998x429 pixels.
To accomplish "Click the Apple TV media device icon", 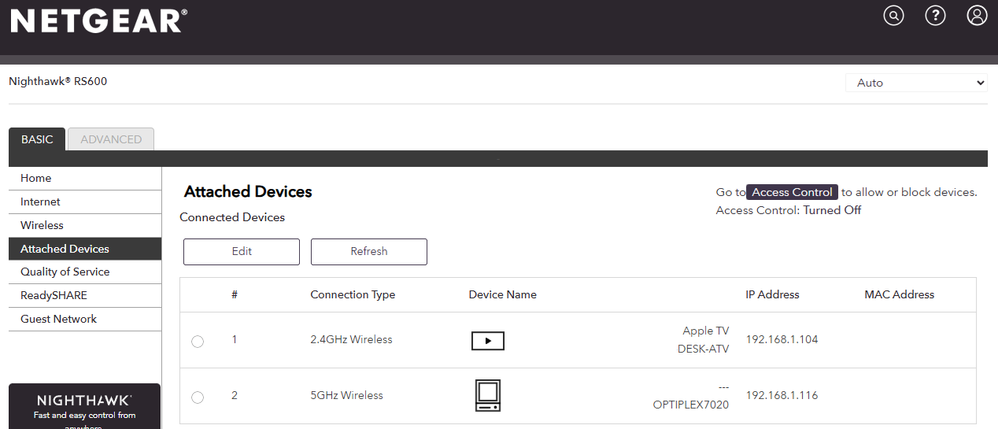I will 487,341.
